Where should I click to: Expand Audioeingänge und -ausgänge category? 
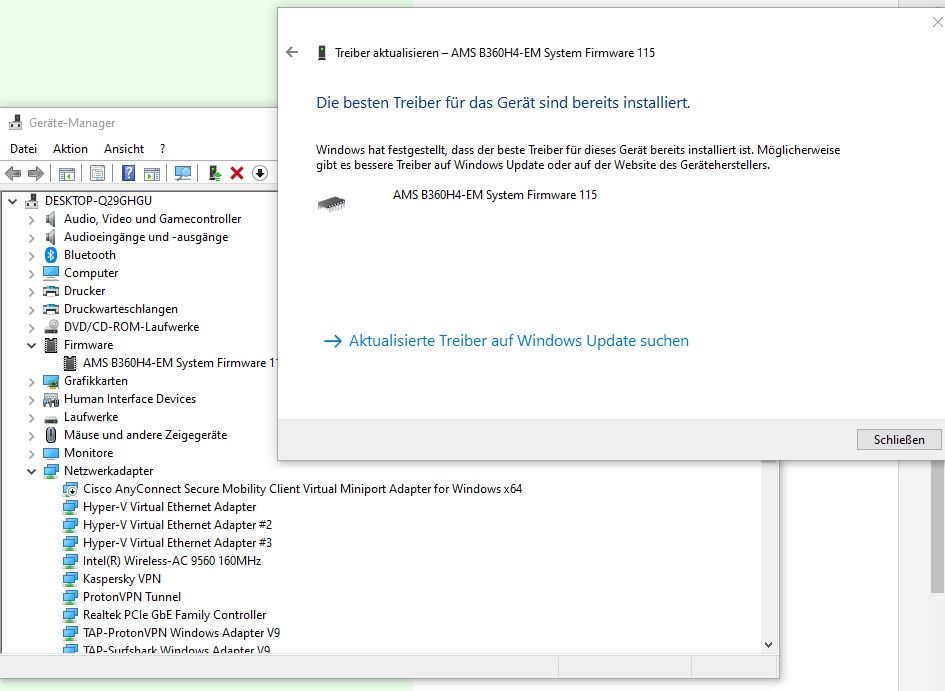click(x=31, y=237)
